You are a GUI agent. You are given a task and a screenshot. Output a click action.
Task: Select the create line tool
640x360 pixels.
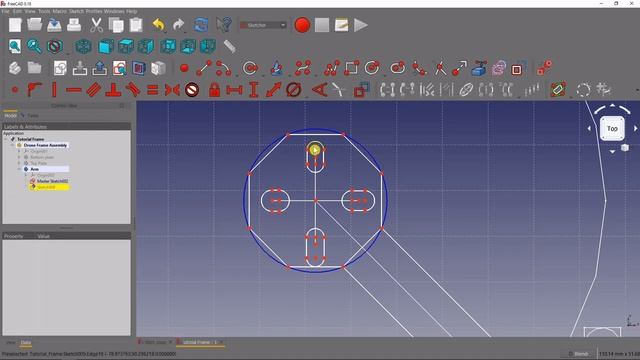[204, 68]
